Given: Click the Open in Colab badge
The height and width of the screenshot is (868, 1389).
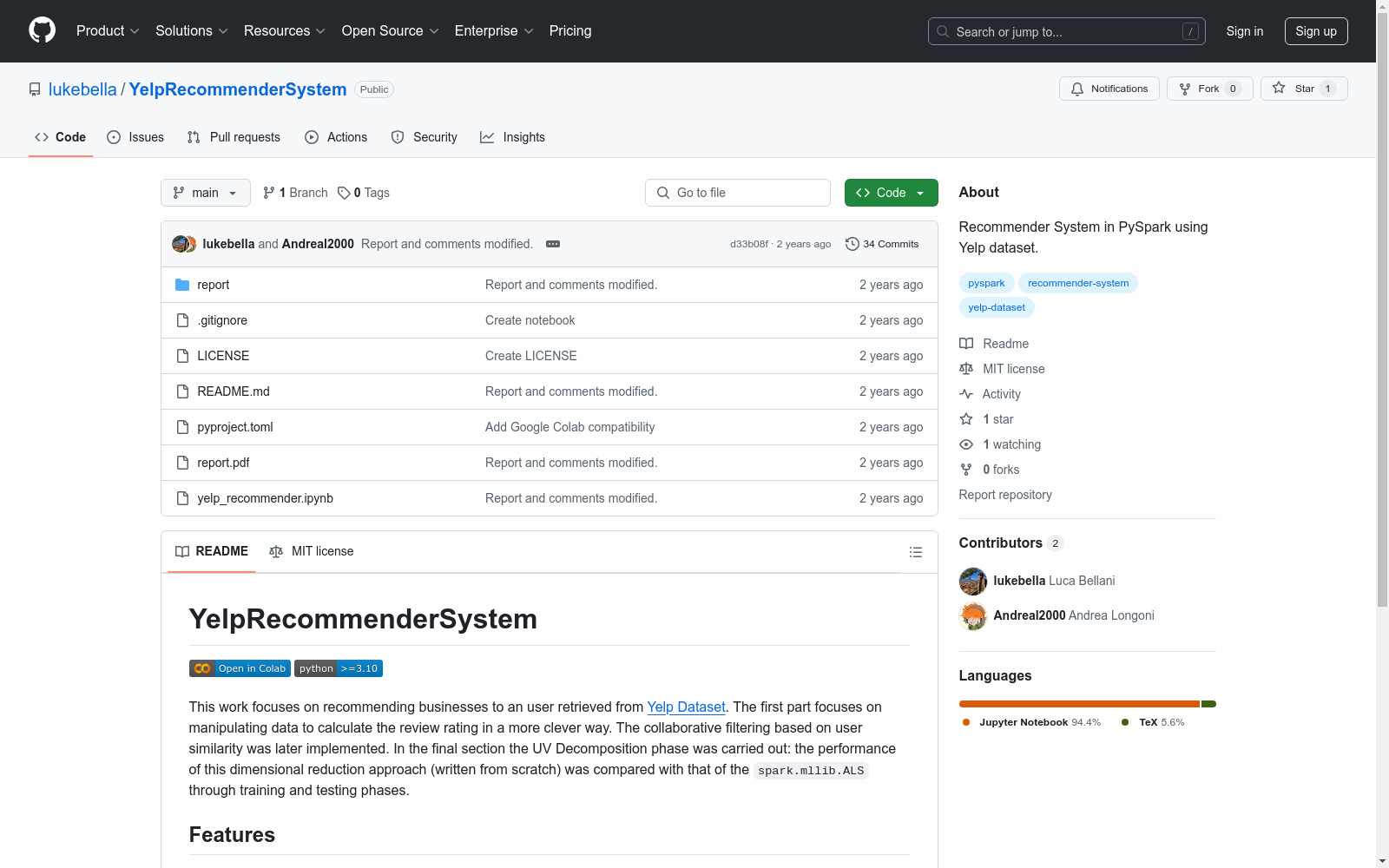Looking at the screenshot, I should (x=240, y=668).
